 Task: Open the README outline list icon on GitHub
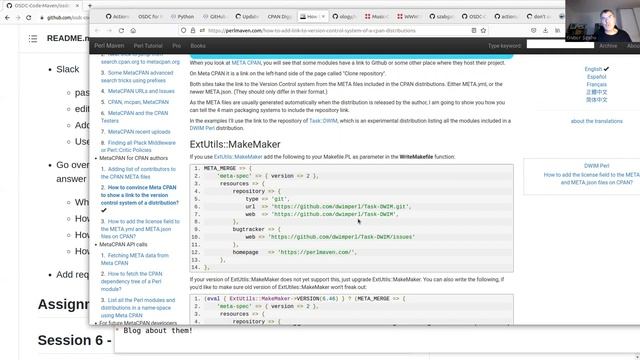pos(33,39)
